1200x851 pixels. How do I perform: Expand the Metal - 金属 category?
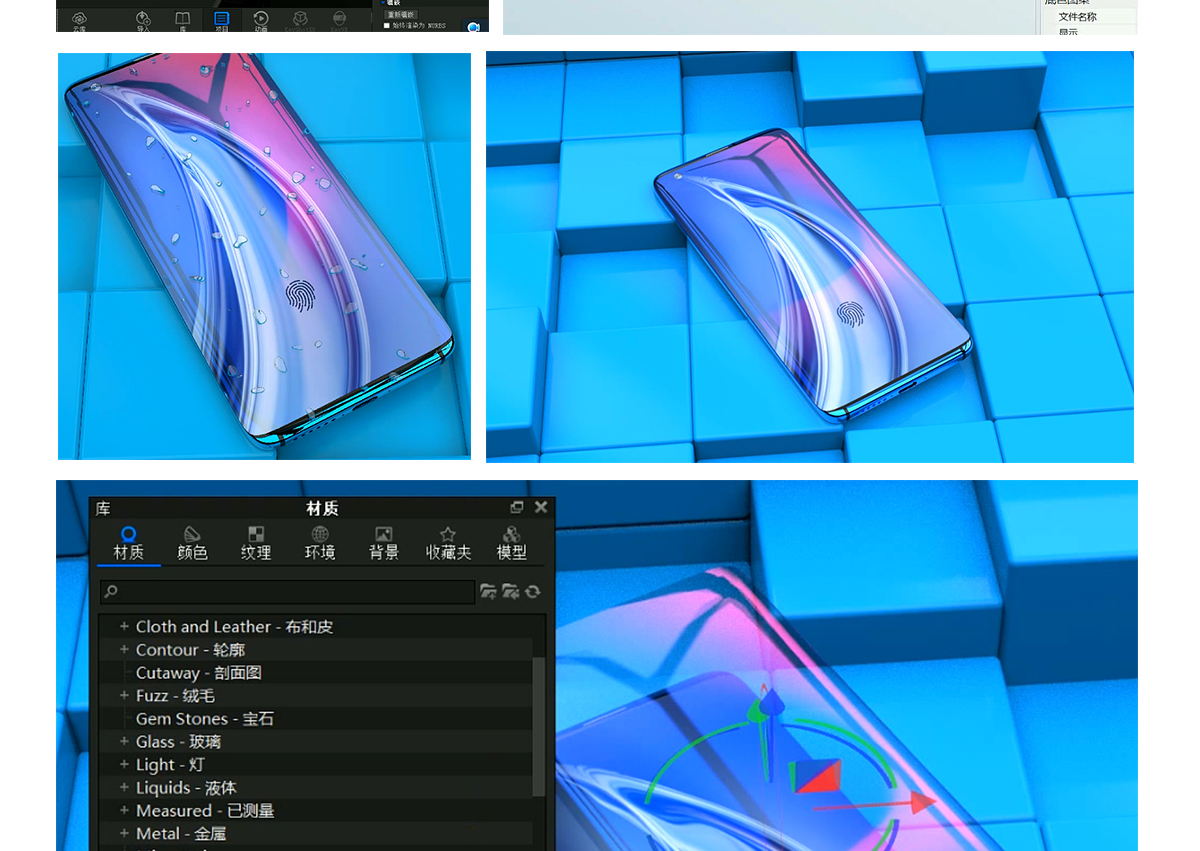coord(124,833)
